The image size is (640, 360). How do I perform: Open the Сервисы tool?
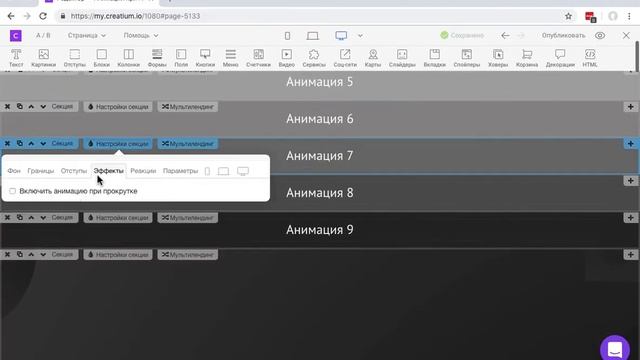314,58
